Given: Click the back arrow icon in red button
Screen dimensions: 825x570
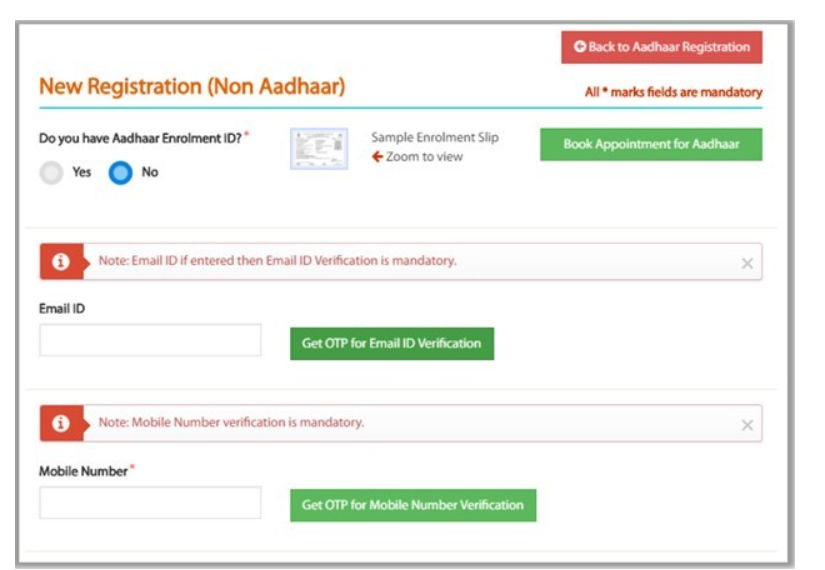Looking at the screenshot, I should tap(580, 47).
